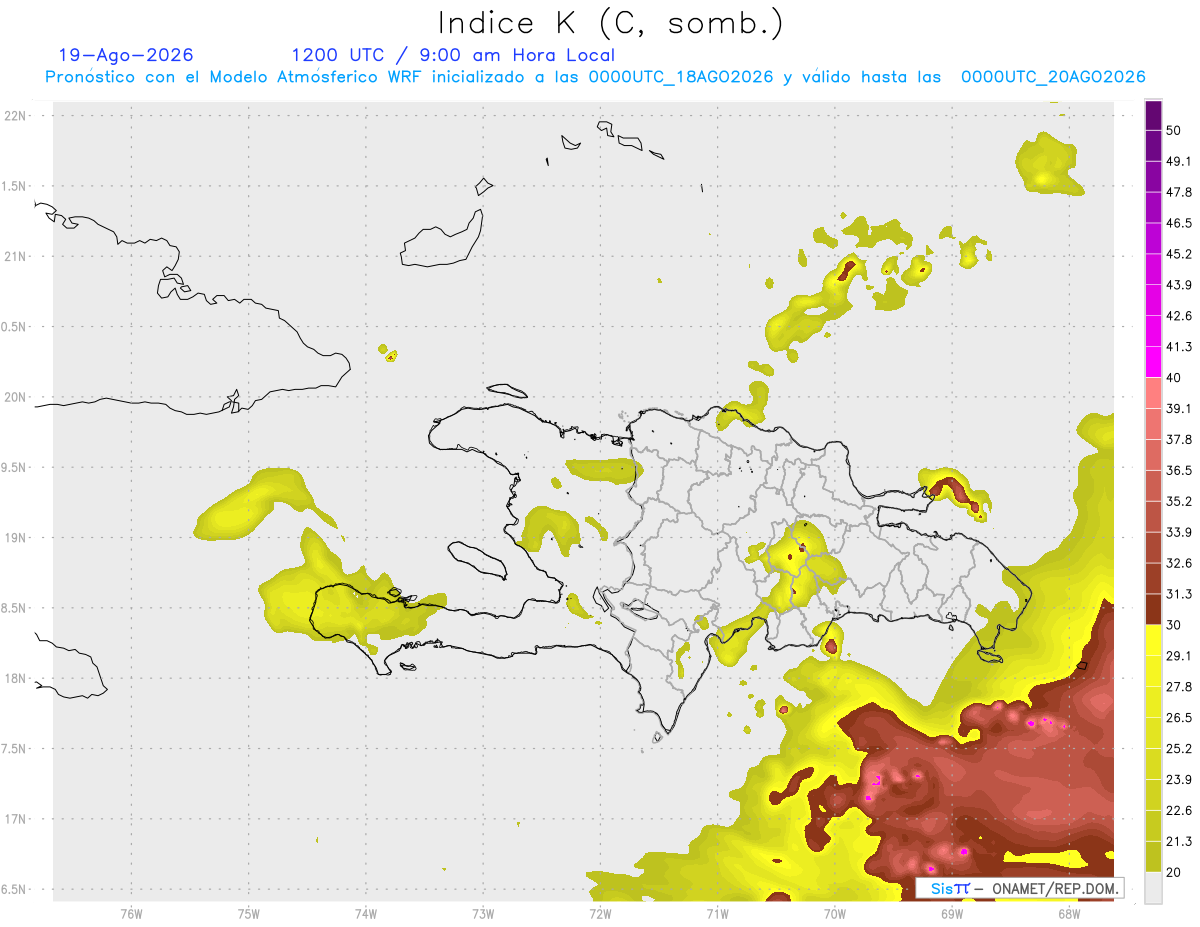Viewport: 1200px width, 927px height.
Task: Click the "18N" latitude label
Action: [x=15, y=679]
